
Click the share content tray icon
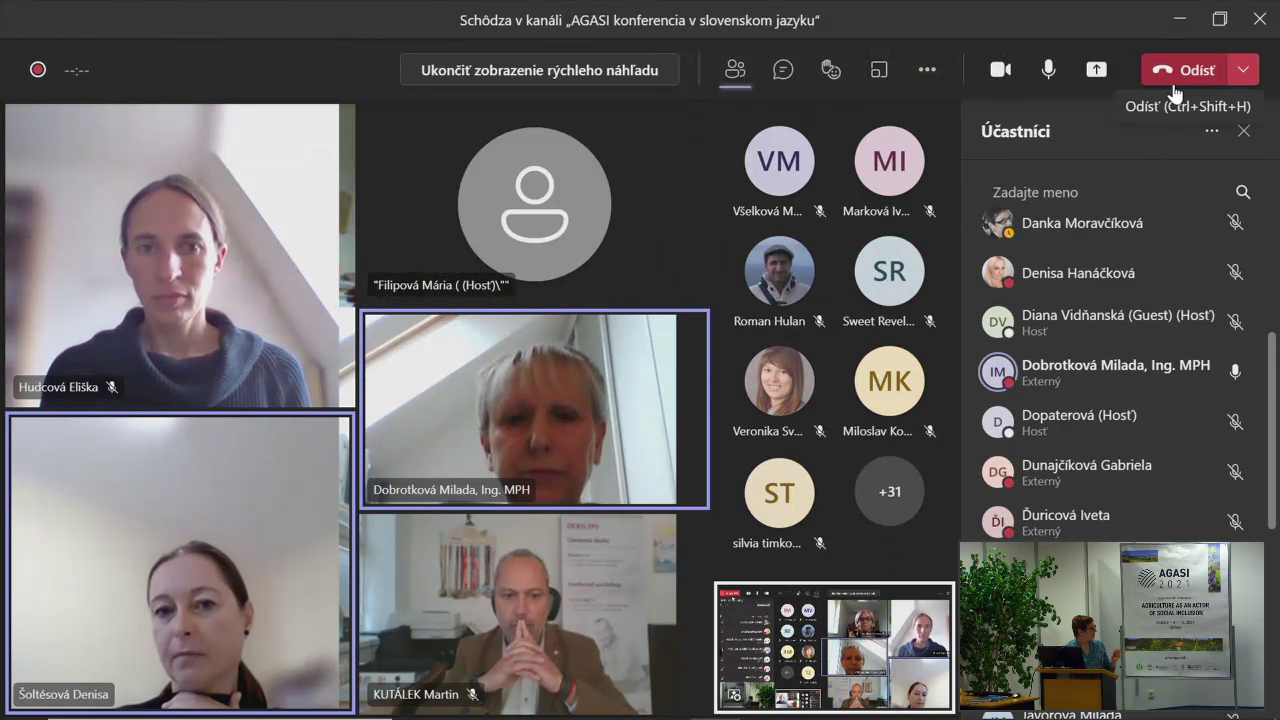coord(1097,69)
